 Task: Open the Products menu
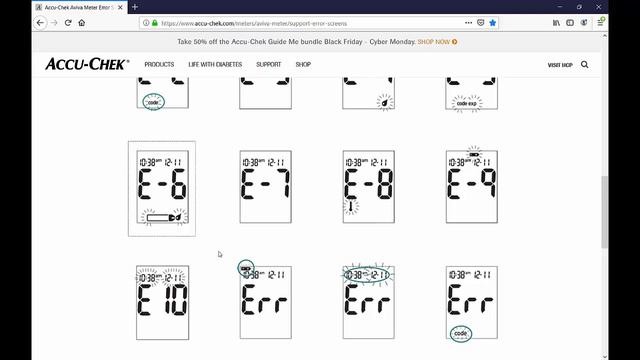(x=159, y=64)
